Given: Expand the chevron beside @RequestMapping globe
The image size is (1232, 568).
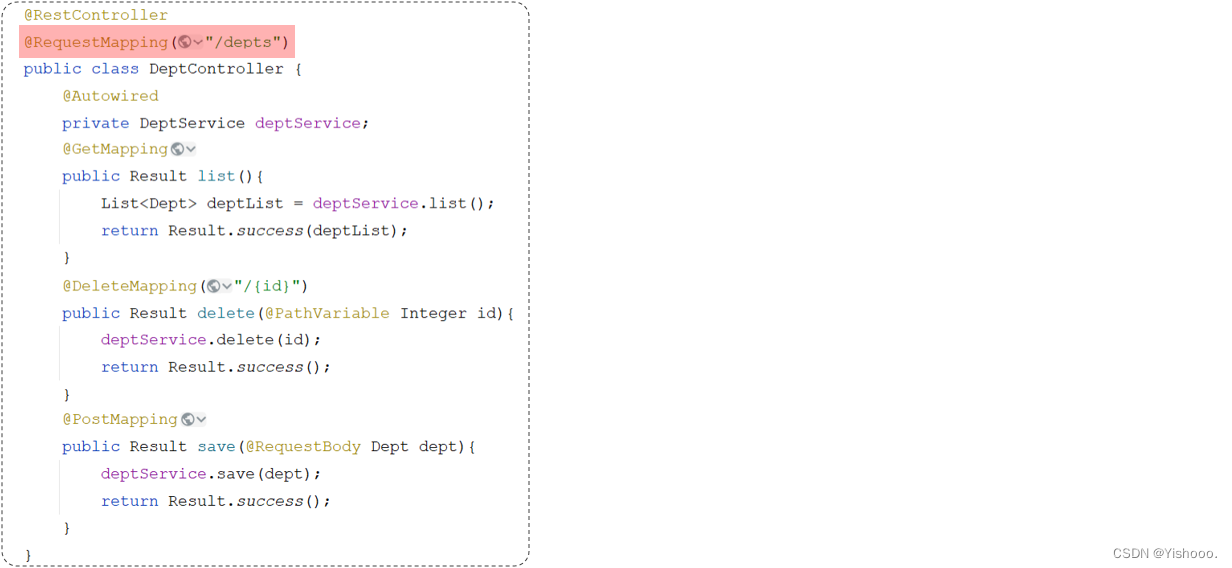Looking at the screenshot, I should click(198, 42).
